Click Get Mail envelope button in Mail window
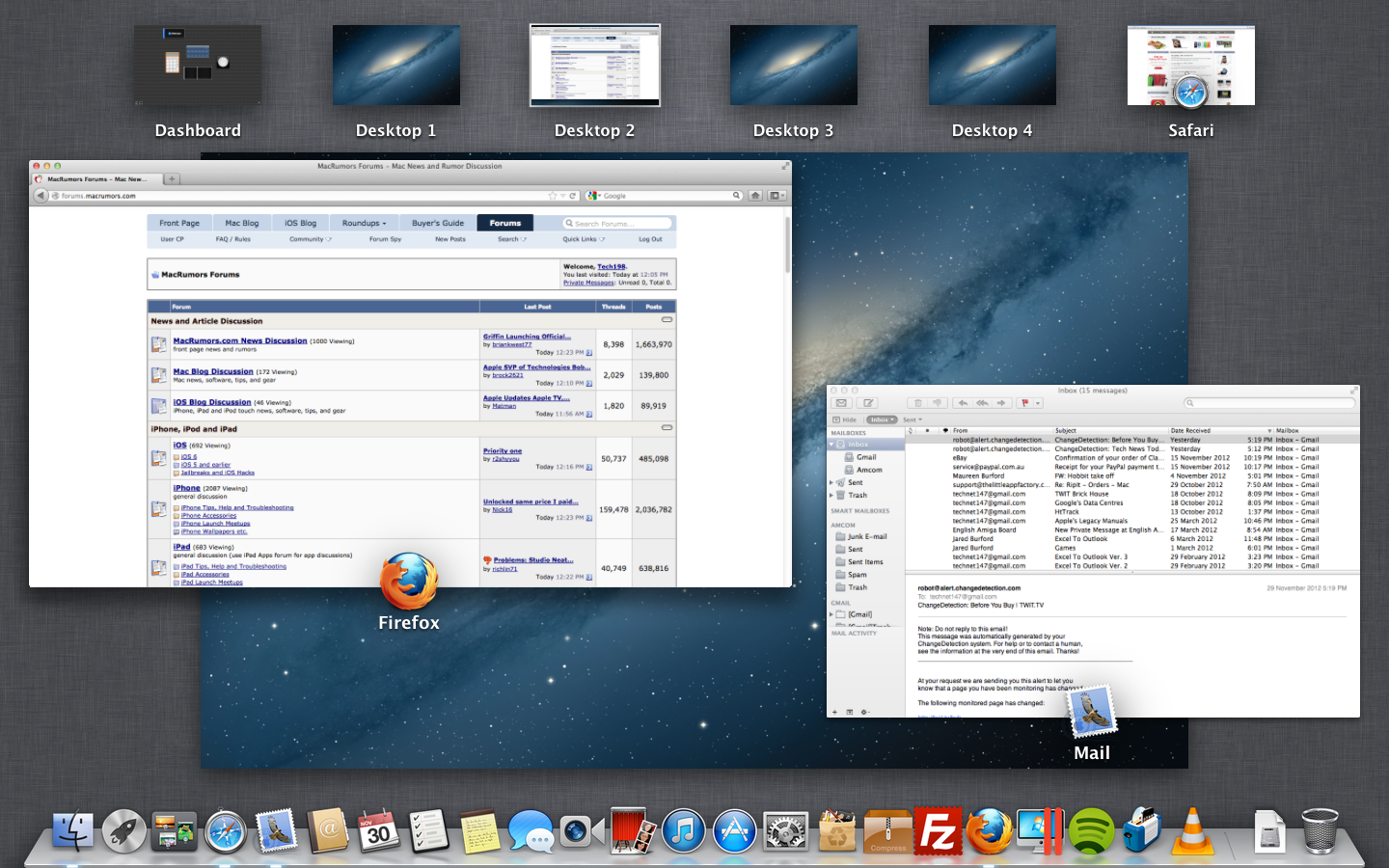The height and width of the screenshot is (868, 1389). (x=841, y=403)
